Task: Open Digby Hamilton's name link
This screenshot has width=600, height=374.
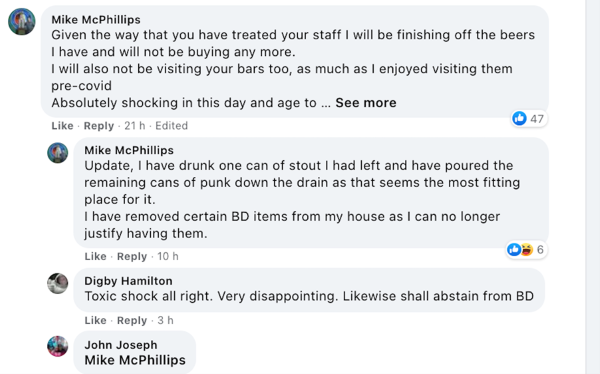Action: 128,281
